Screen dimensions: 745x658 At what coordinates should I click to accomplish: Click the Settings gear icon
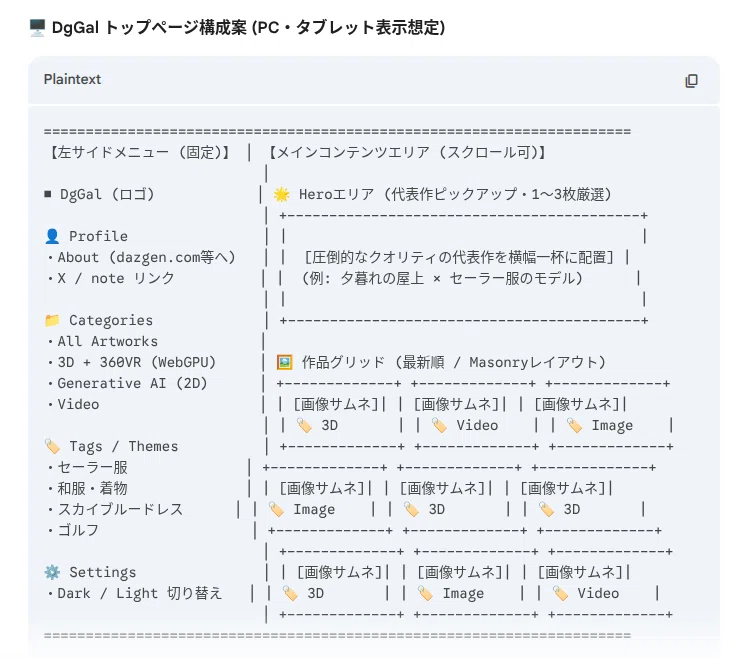tap(52, 572)
